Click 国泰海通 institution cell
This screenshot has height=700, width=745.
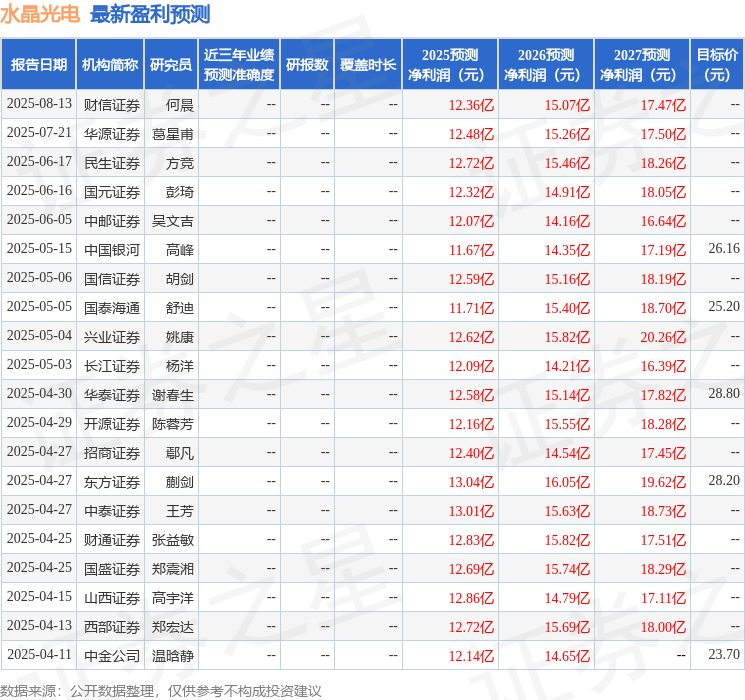tap(112, 307)
